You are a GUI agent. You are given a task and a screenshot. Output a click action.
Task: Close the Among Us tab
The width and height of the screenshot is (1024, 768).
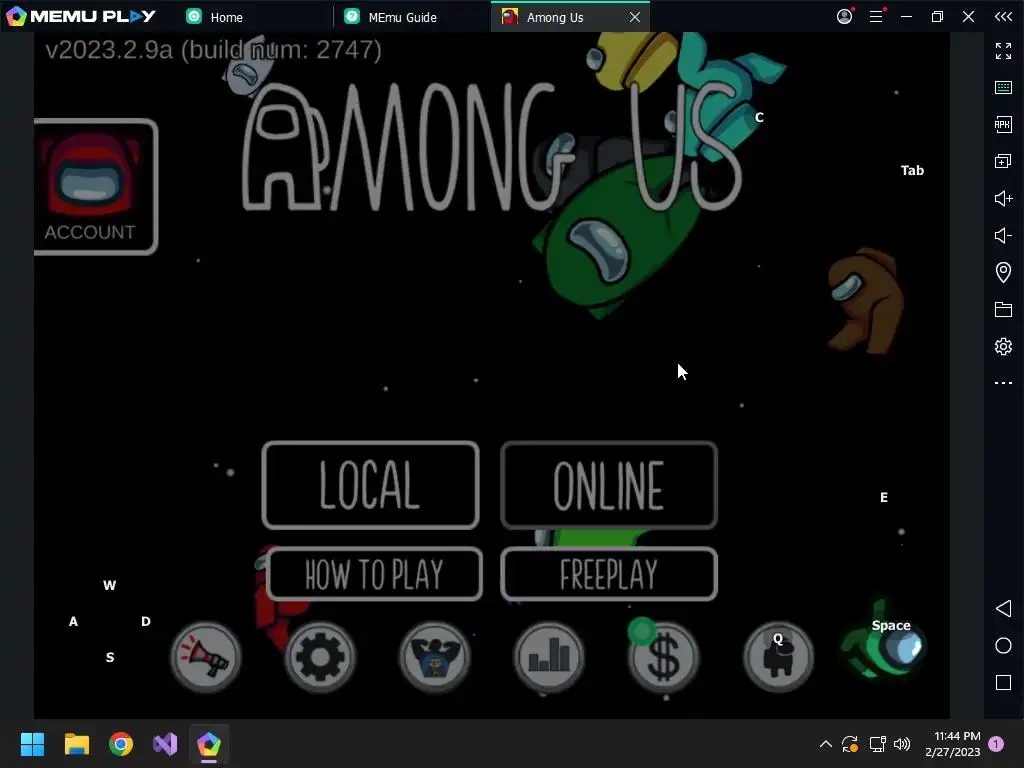635,17
